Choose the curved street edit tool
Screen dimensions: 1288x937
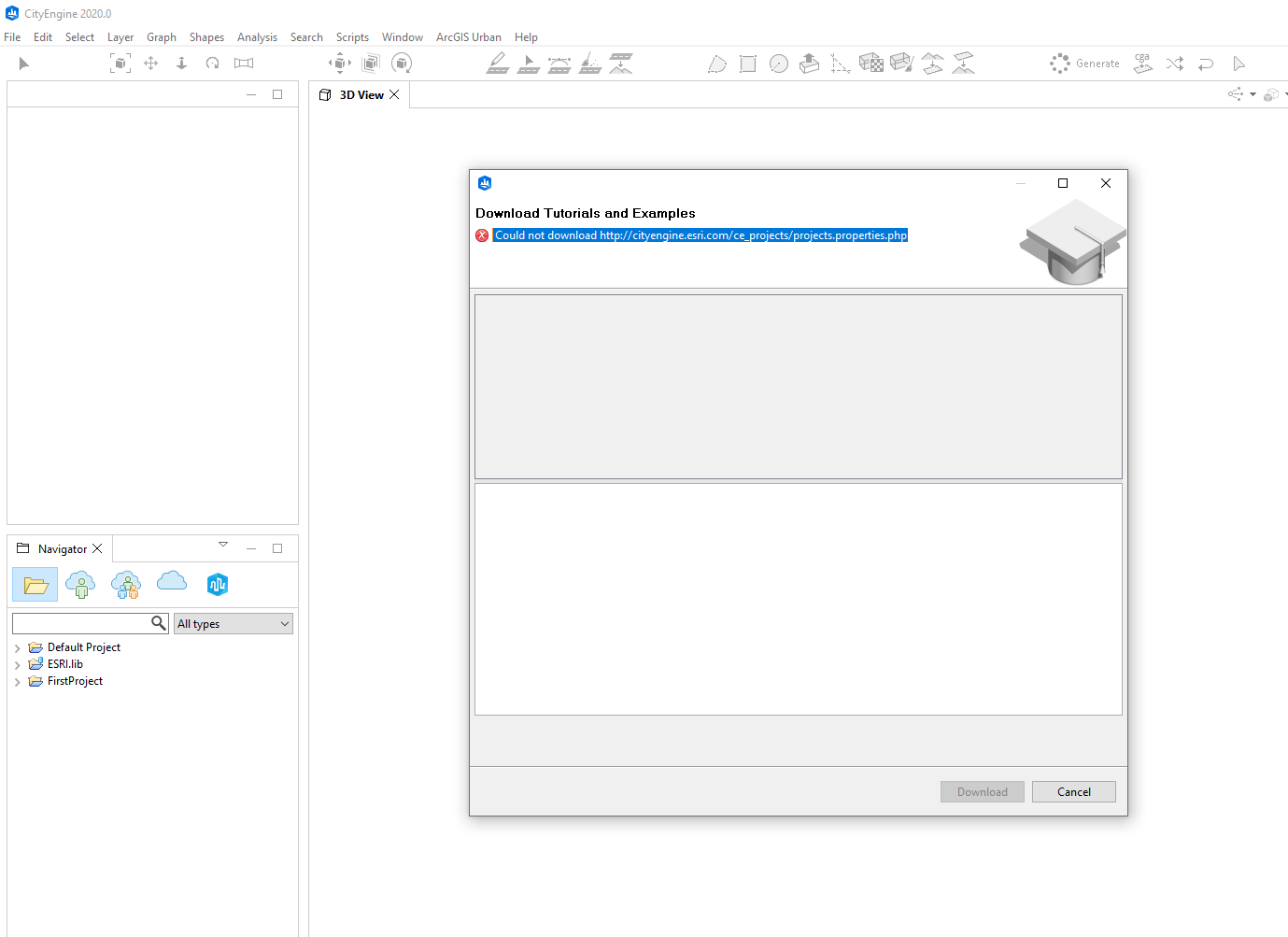[559, 64]
